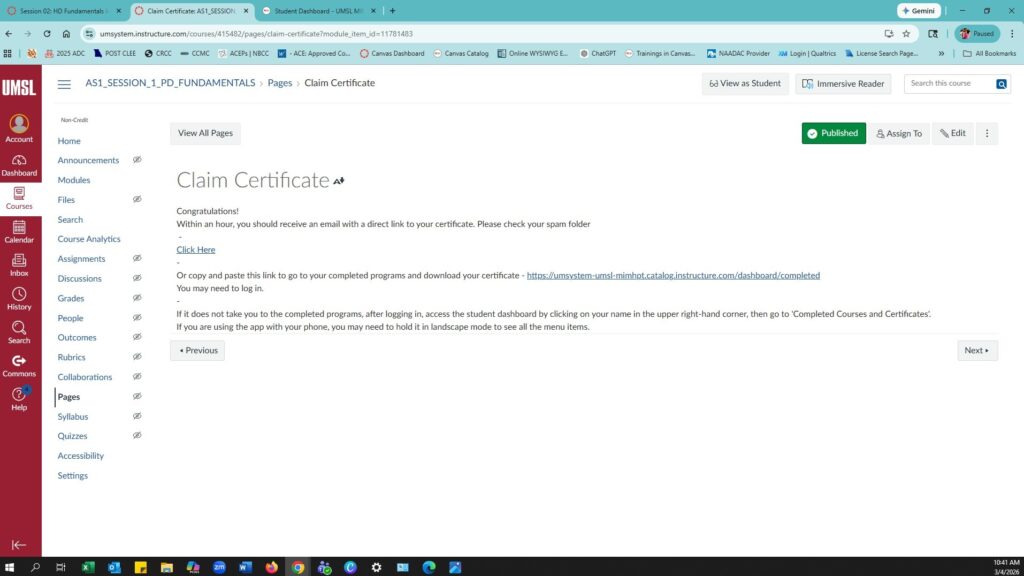Toggle the course navigation hamburger menu
This screenshot has height=576, width=1024.
64,84
